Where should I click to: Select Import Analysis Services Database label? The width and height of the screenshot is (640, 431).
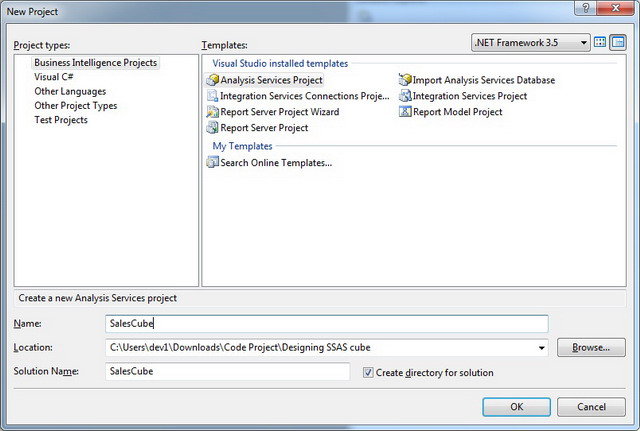click(484, 80)
